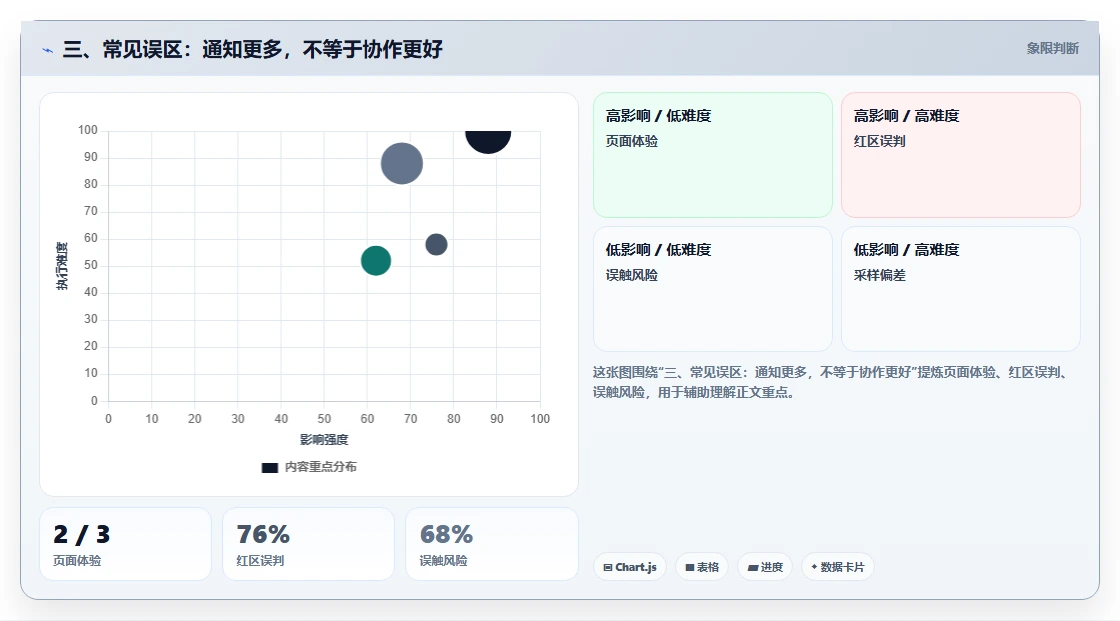Click the large gray-blue bubble
Viewport: 1120px width, 621px height.
(x=401, y=164)
